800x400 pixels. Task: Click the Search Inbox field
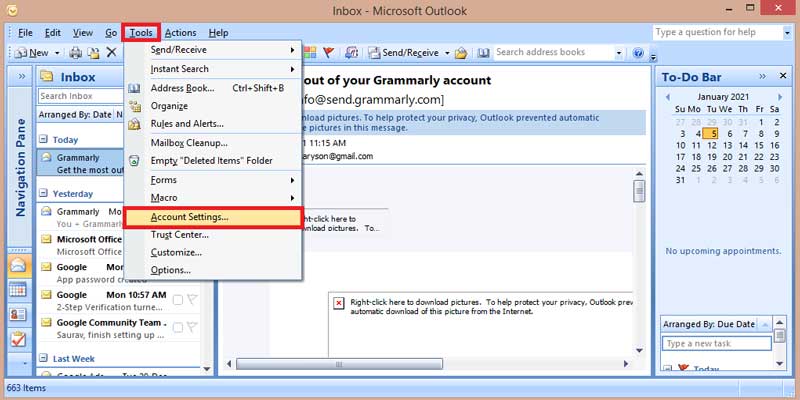[x=82, y=96]
